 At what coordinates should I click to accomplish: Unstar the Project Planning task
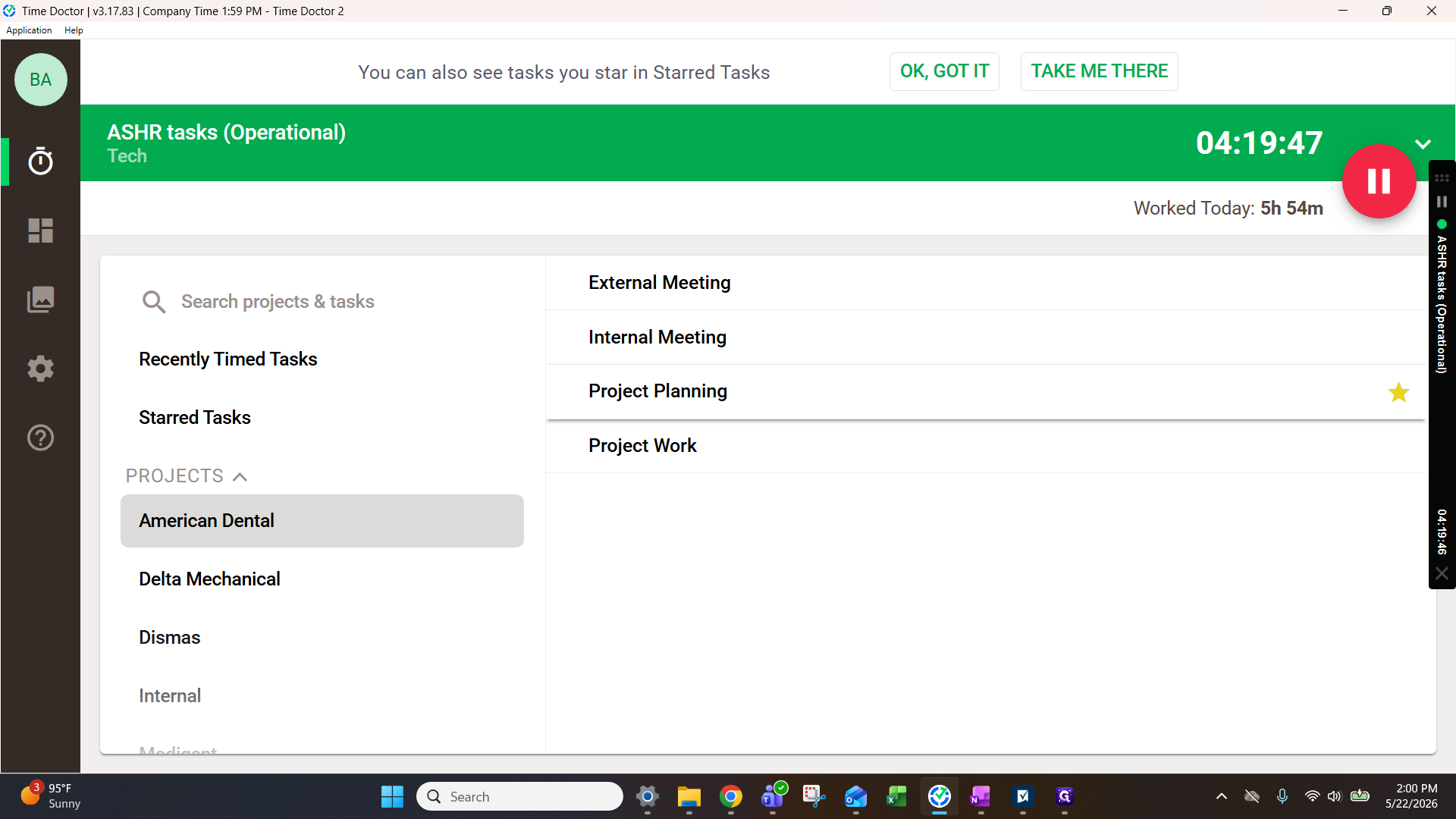[1398, 392]
